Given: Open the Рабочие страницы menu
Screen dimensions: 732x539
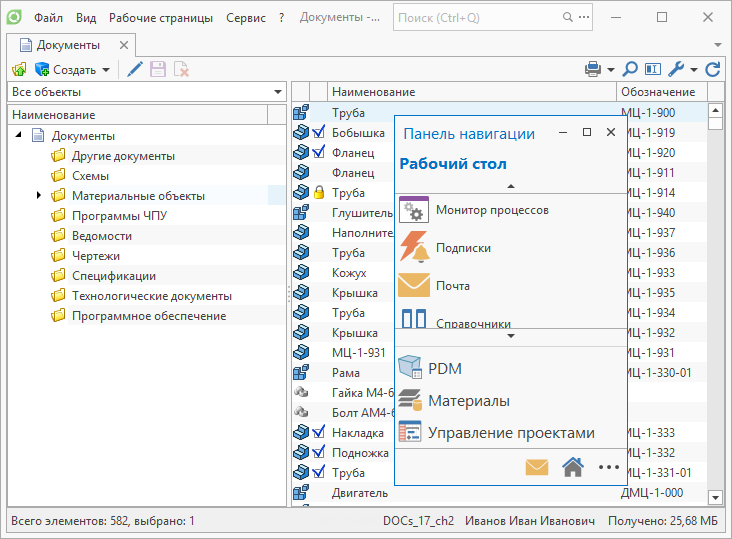Looking at the screenshot, I should (161, 18).
